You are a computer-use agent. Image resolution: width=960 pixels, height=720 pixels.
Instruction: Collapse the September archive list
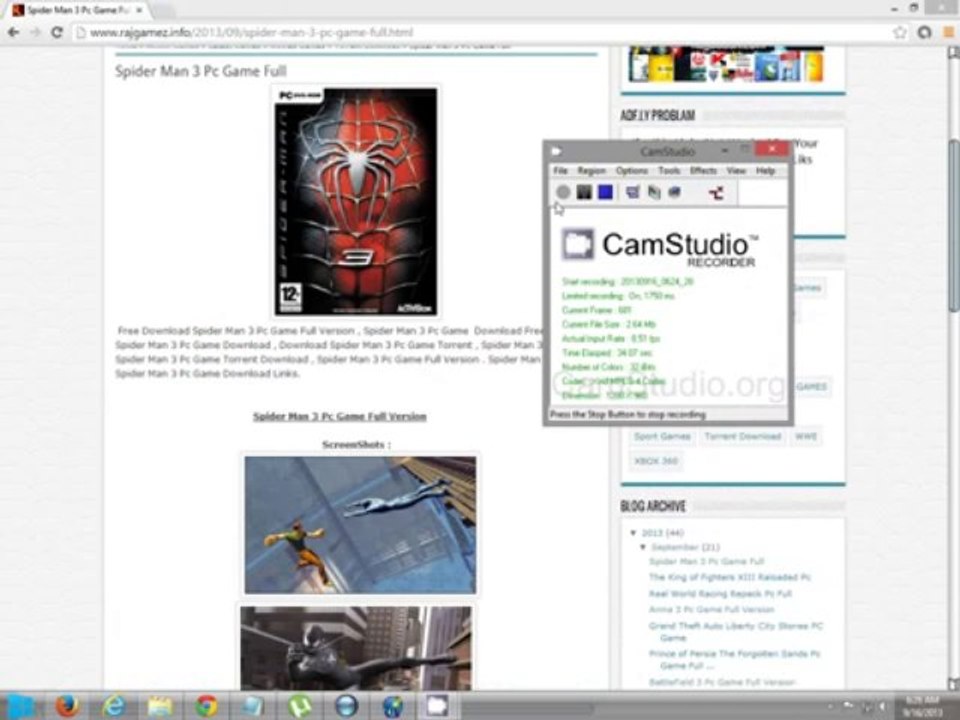click(x=643, y=547)
